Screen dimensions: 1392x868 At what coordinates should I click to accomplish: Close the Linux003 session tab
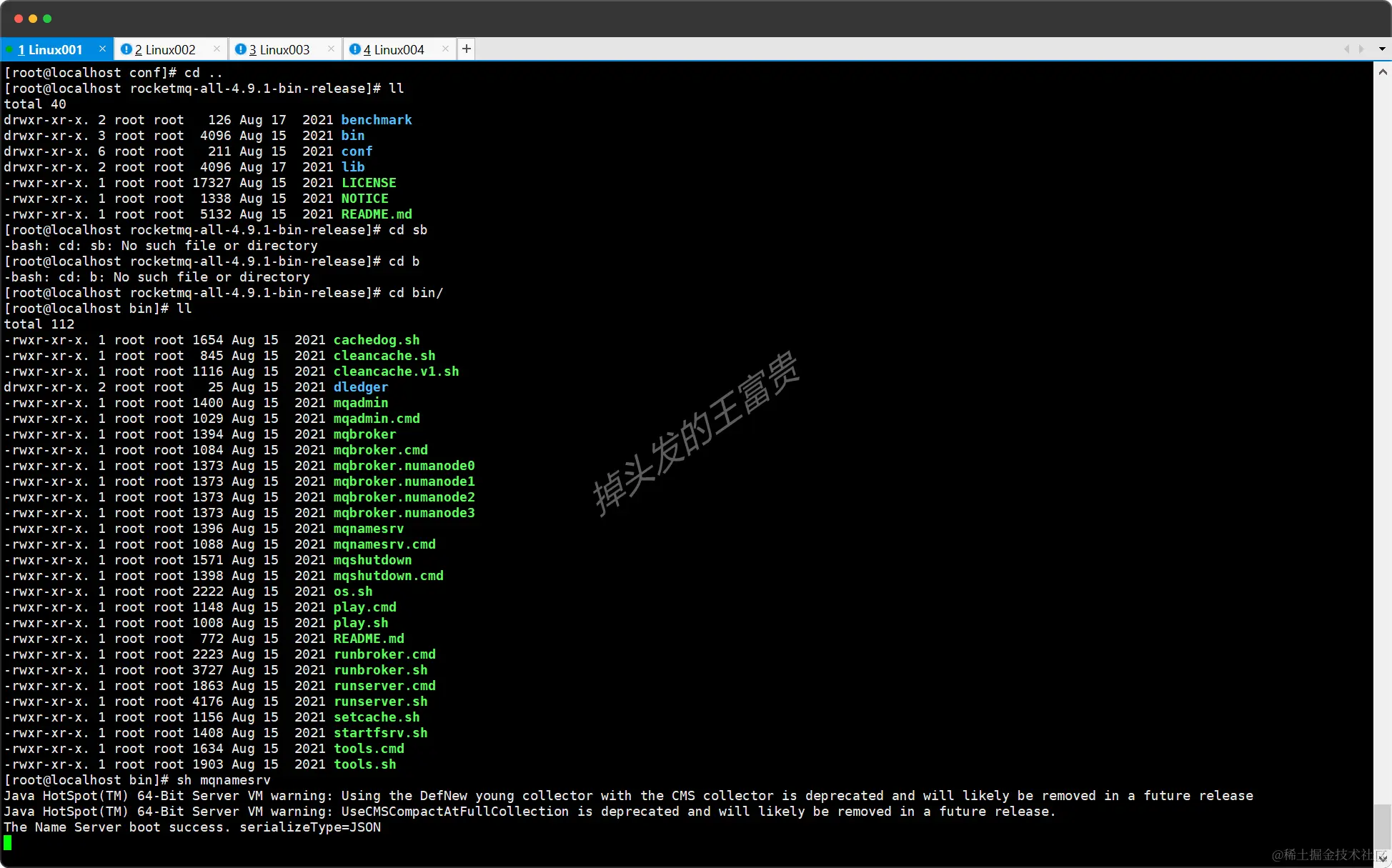331,49
